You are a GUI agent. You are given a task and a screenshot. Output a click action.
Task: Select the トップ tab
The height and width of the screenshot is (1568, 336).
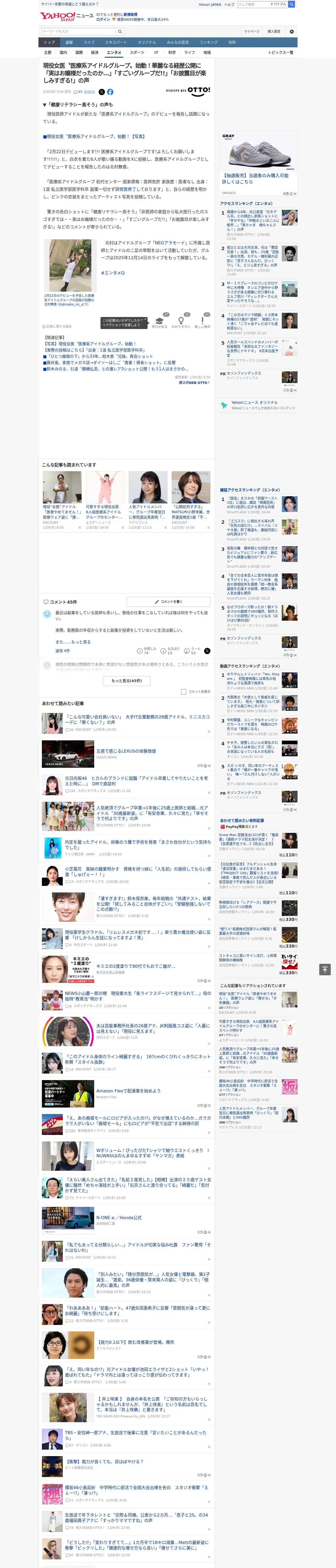[49, 43]
